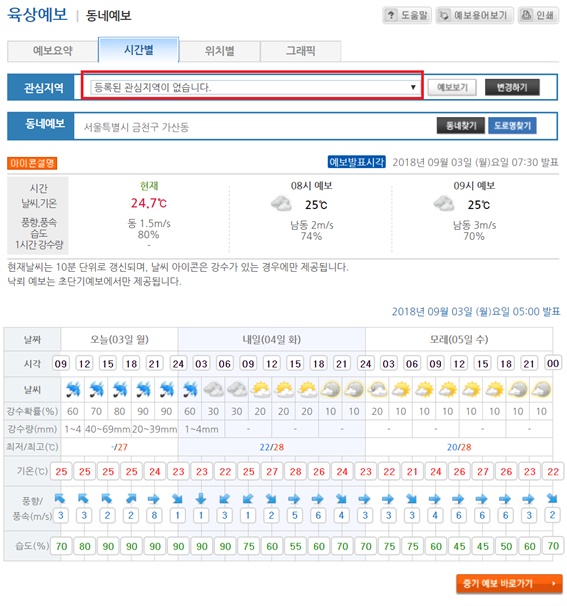The width and height of the screenshot is (567, 606).
Task: Click the wind speed value 8
Action: point(154,515)
